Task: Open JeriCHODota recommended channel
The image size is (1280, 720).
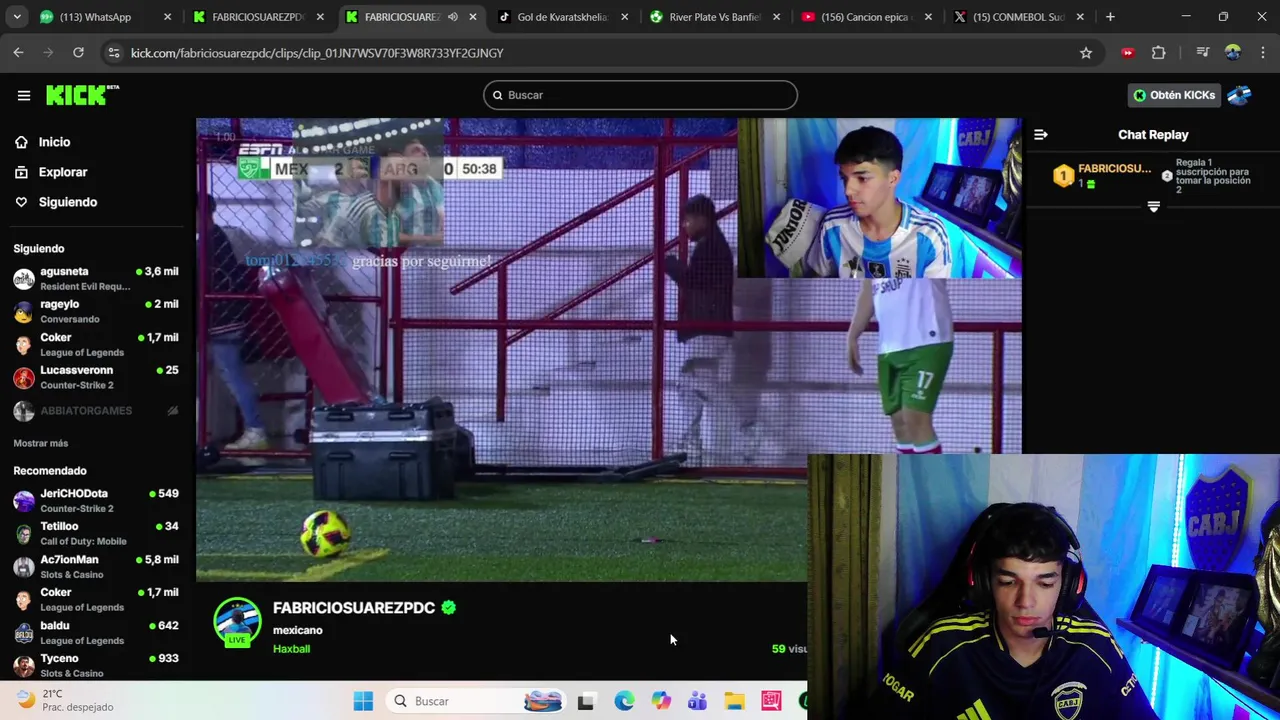Action: tap(96, 500)
